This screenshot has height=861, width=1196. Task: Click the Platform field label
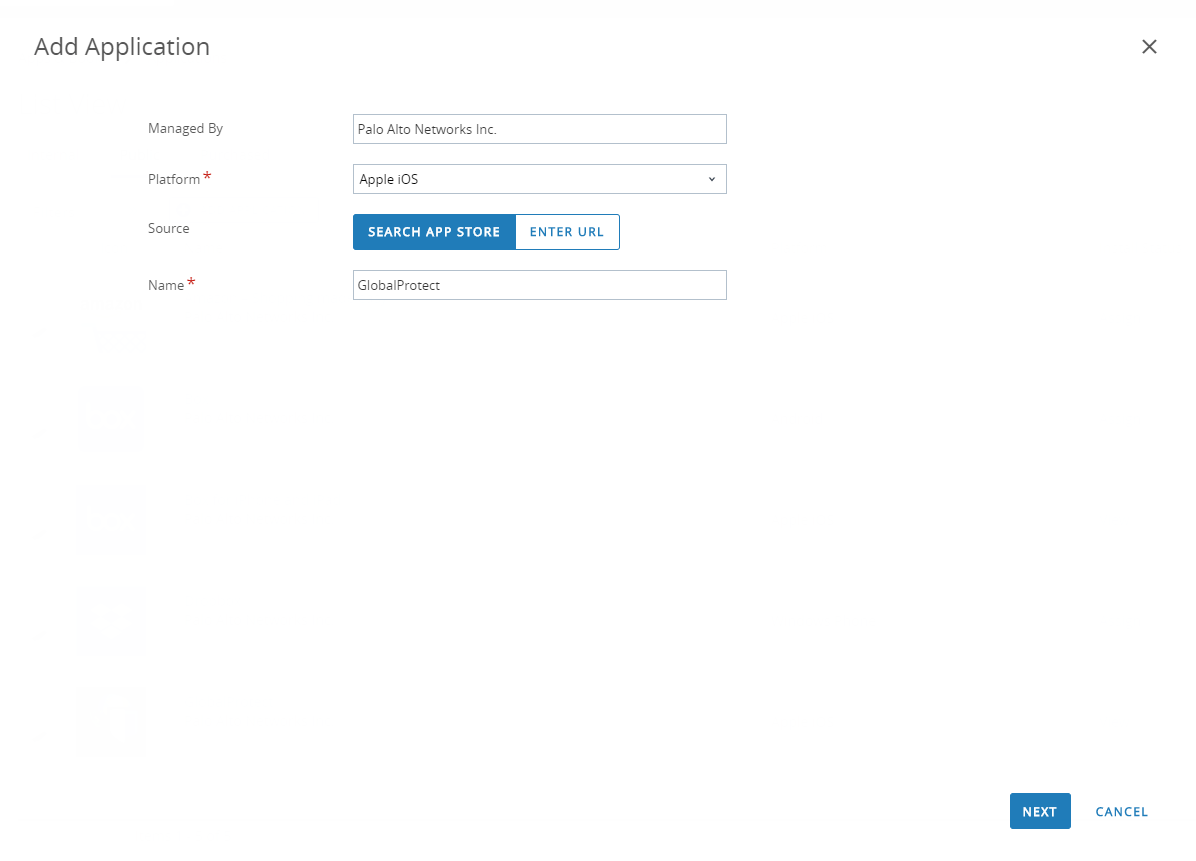[174, 180]
